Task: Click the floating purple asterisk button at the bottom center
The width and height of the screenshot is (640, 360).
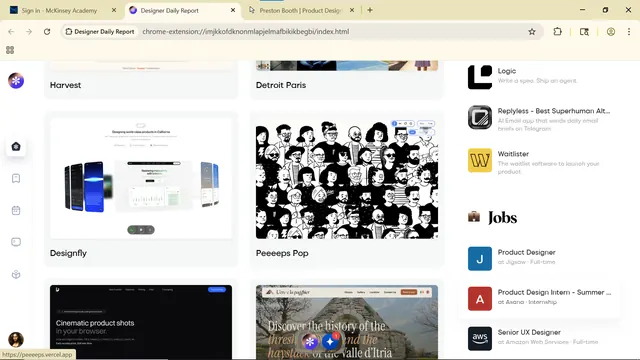Action: (x=310, y=342)
